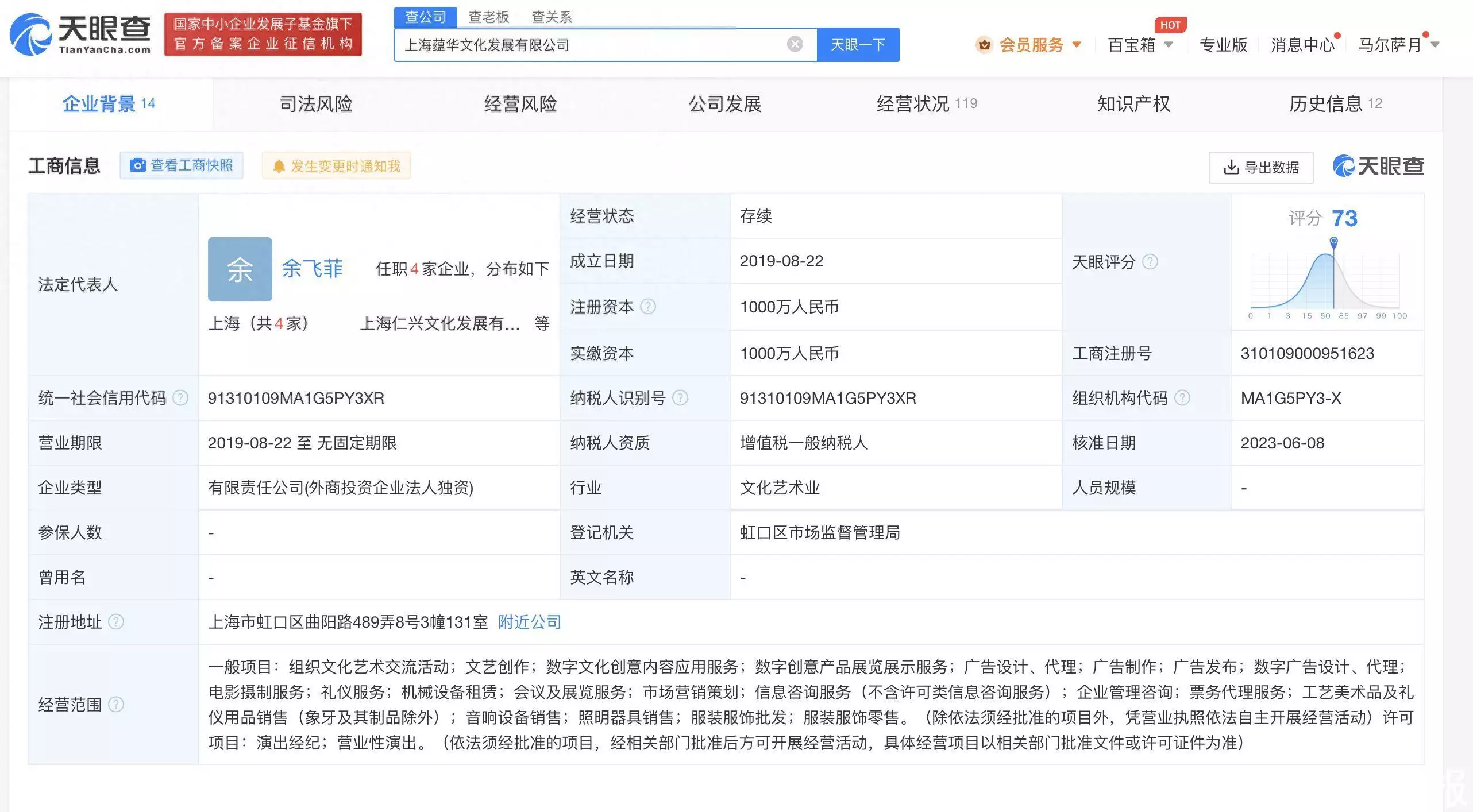The height and width of the screenshot is (812, 1473).
Task: Click the 任职4家企业，分布如下 text
Action: pos(462,269)
